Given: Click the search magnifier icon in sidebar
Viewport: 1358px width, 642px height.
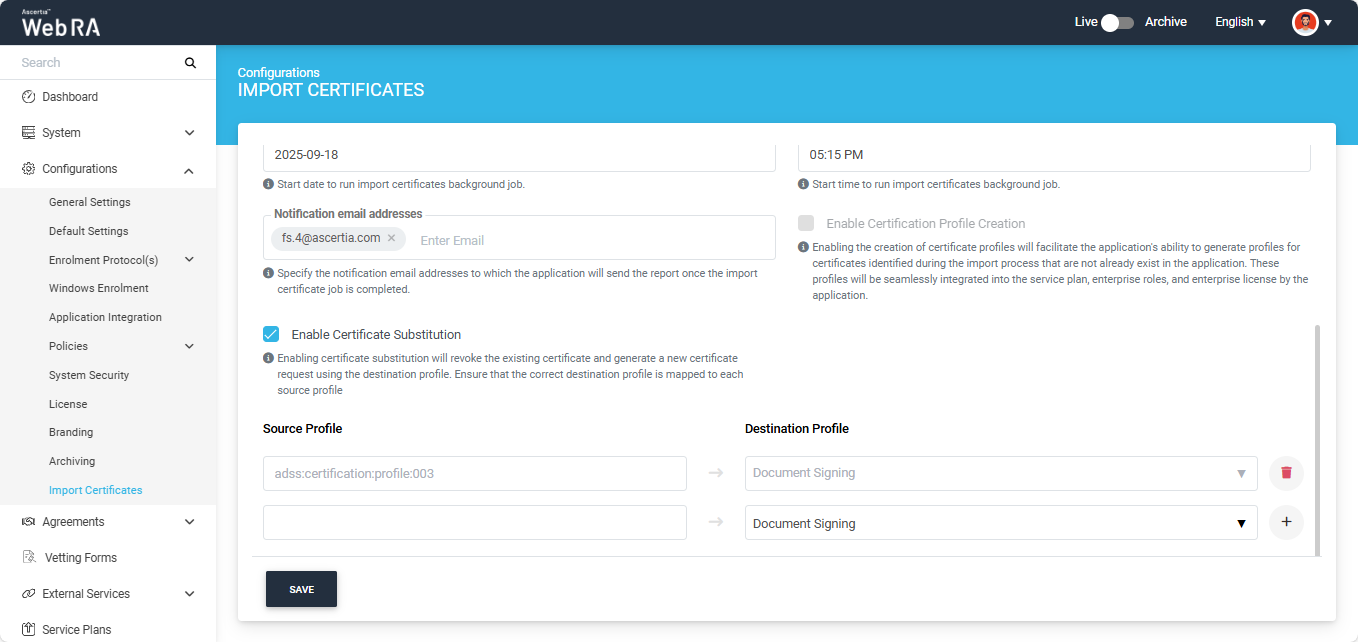Looking at the screenshot, I should click(190, 63).
